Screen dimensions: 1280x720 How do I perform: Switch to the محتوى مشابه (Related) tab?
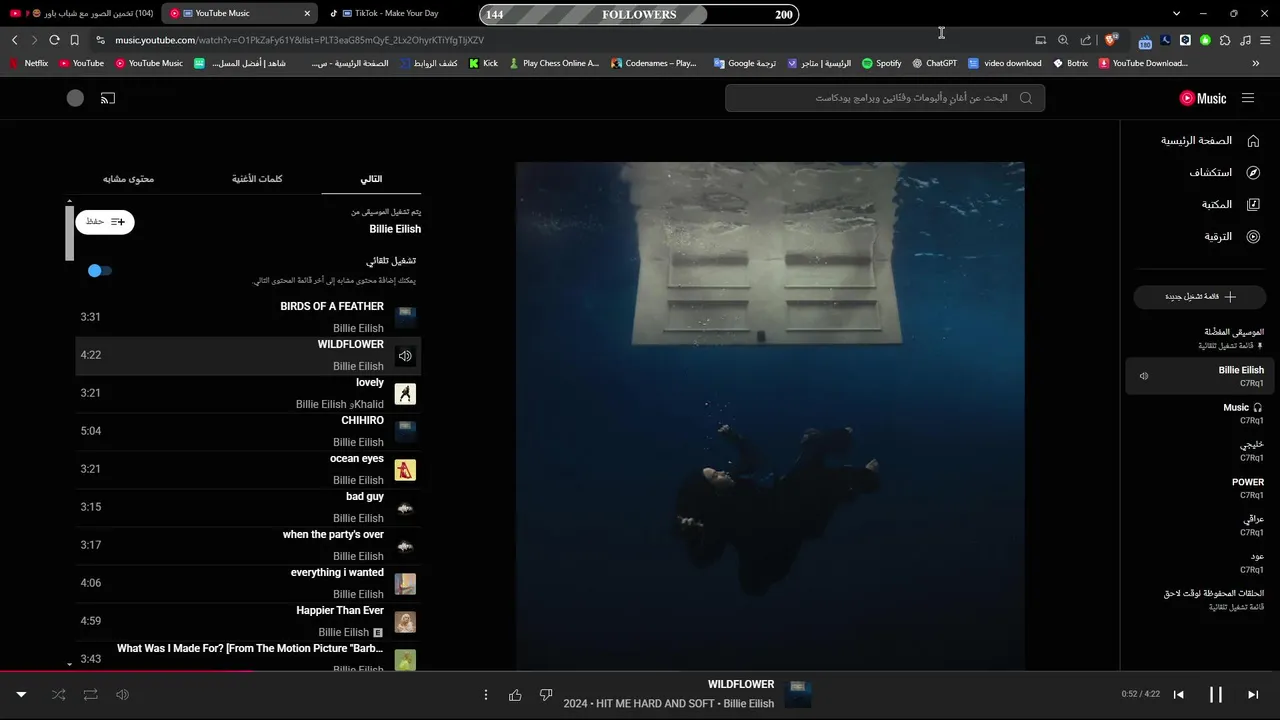coord(128,179)
